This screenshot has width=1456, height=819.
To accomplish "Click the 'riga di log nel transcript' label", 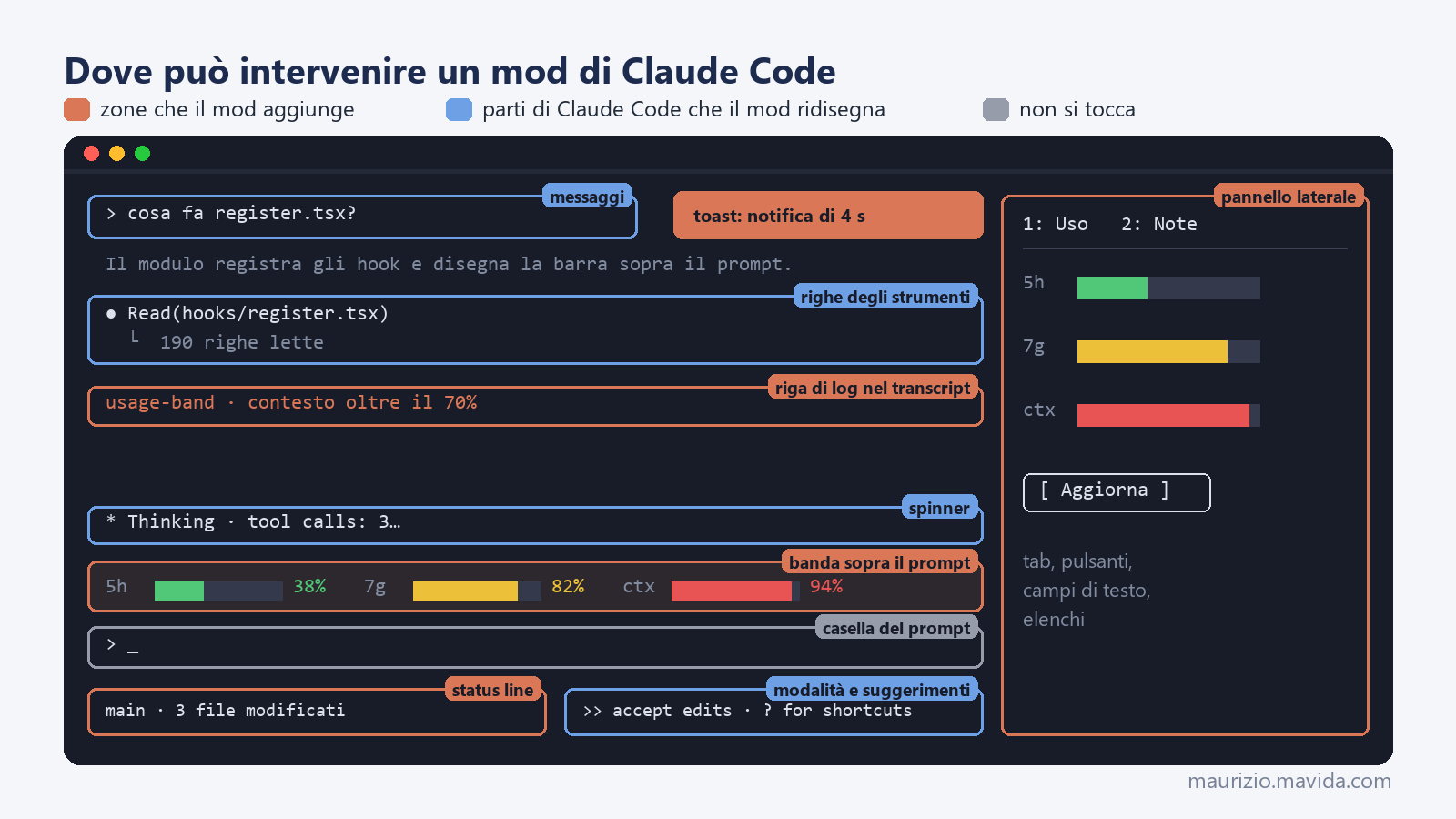I will pos(873,388).
